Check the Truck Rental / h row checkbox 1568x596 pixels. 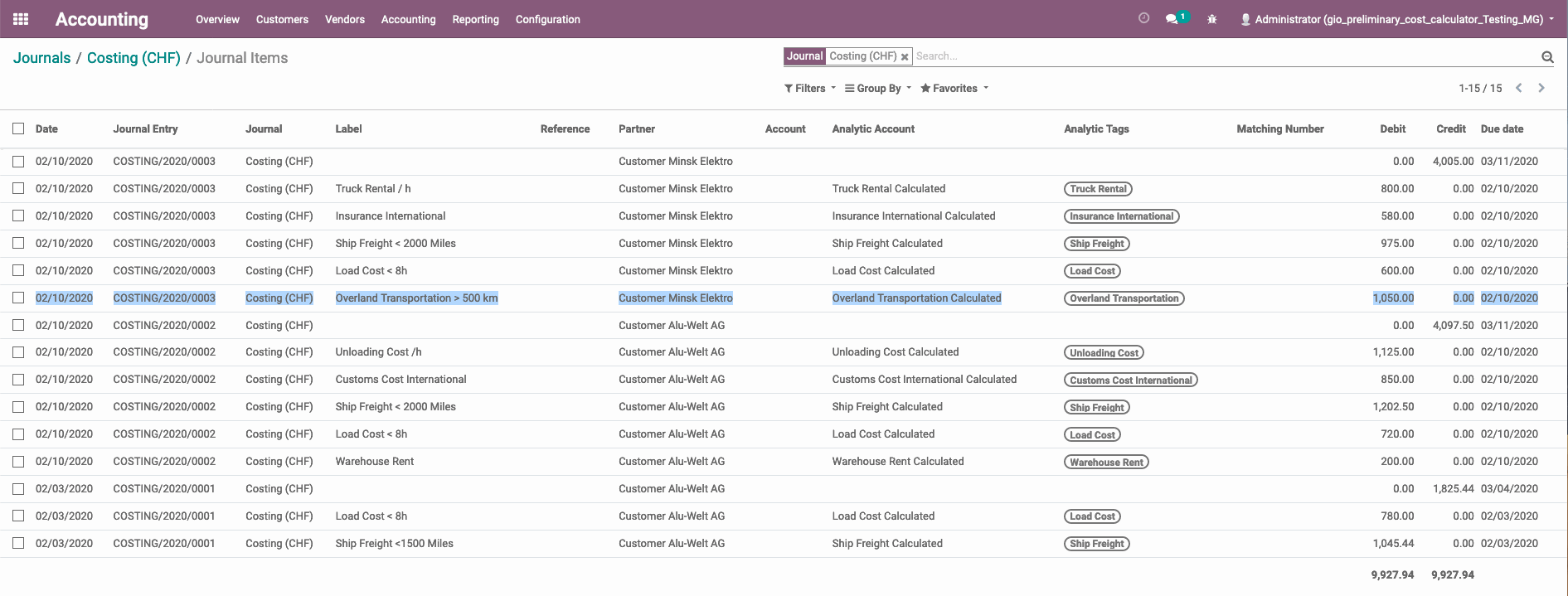[x=18, y=189]
